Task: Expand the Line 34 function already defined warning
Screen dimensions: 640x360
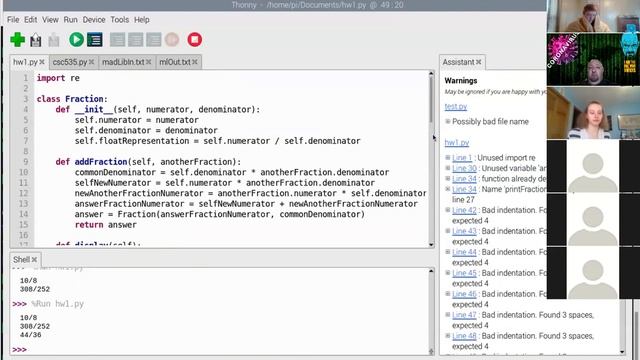Action: 448,178
